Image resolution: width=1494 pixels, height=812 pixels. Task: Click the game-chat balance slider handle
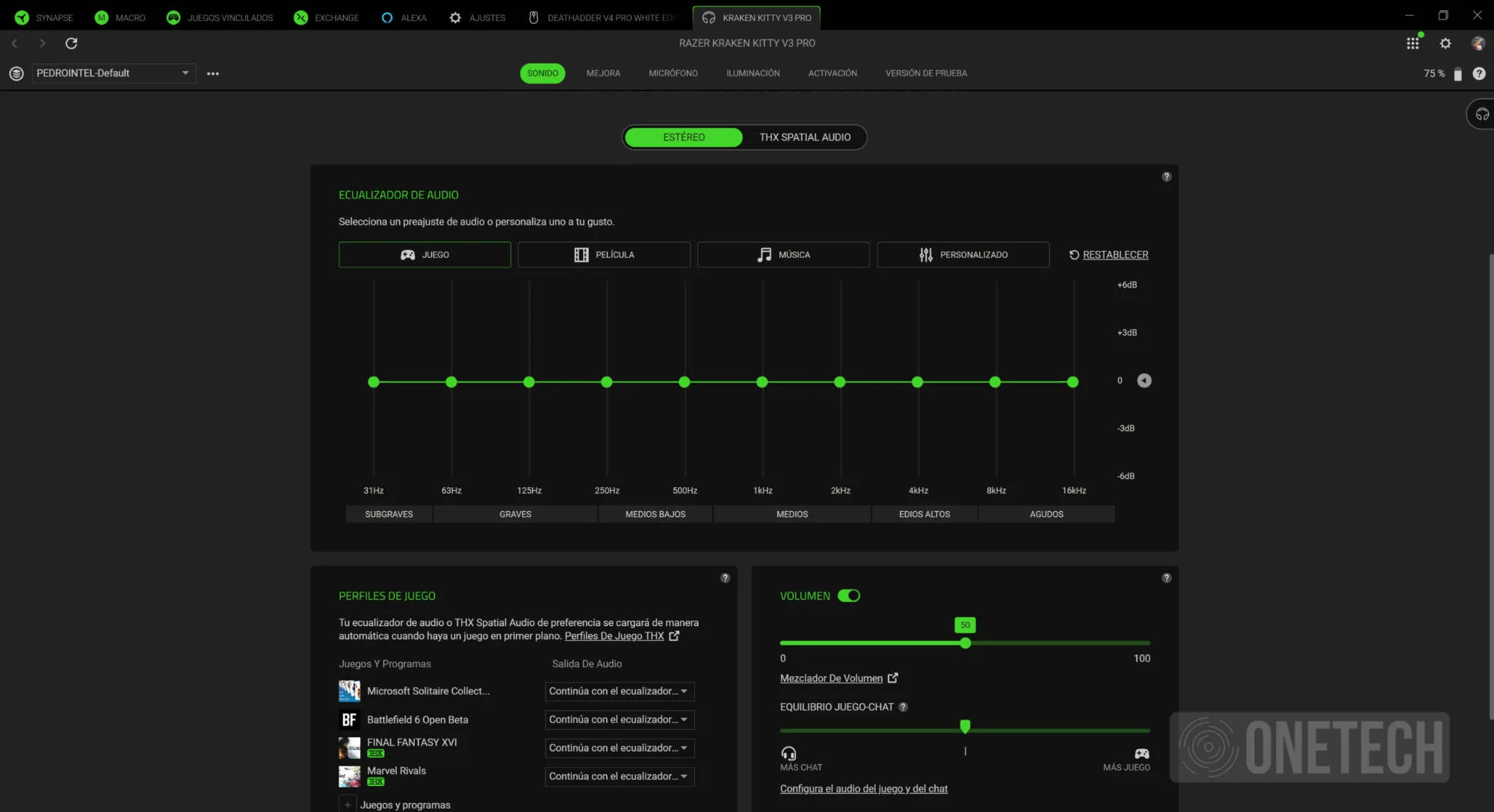click(x=965, y=727)
